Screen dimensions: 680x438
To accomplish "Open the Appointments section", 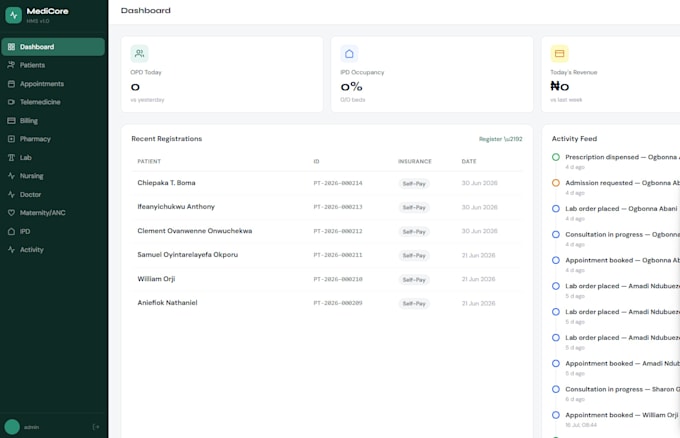I will point(53,84).
